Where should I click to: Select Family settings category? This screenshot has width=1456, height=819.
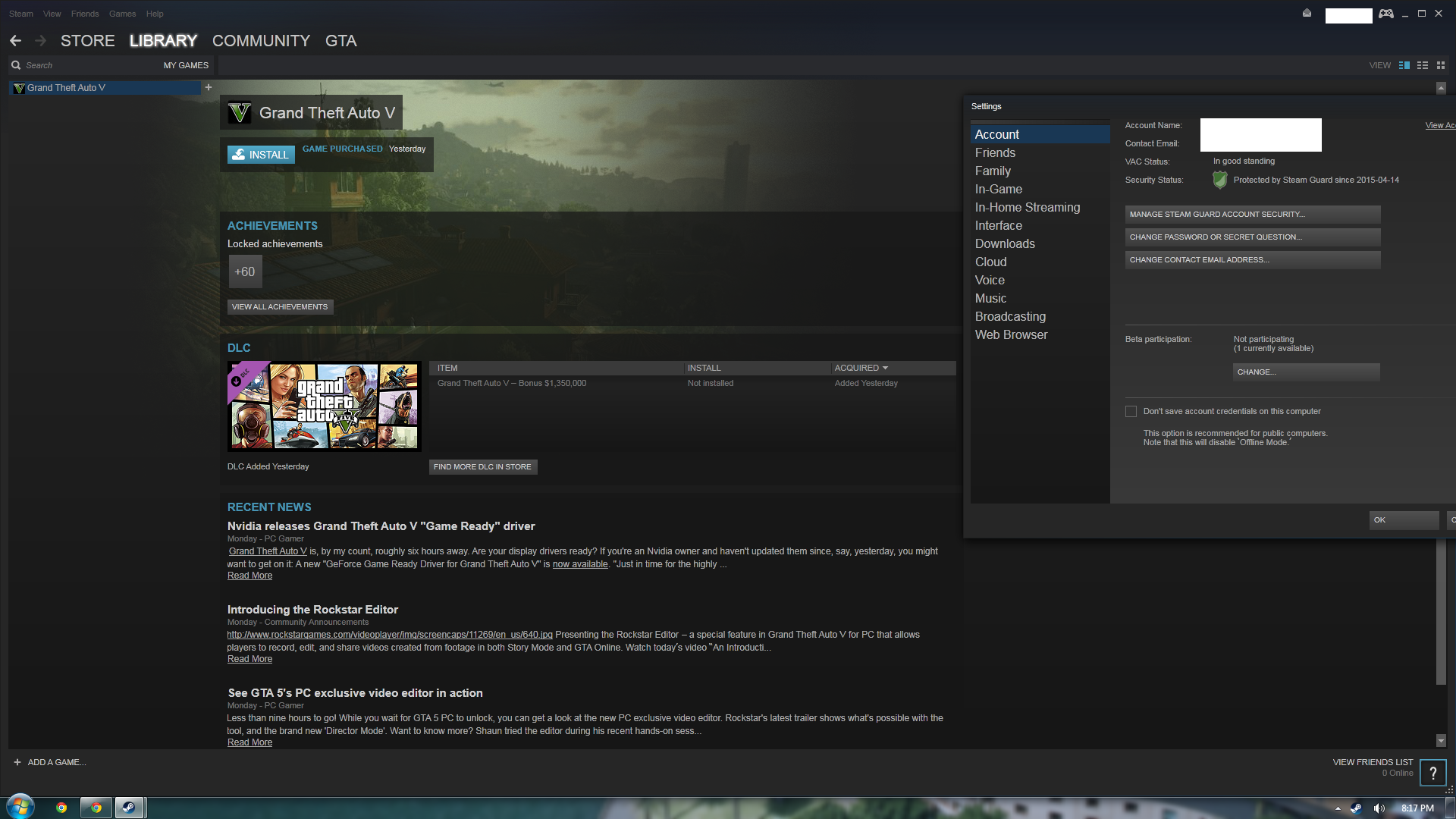1040,171
